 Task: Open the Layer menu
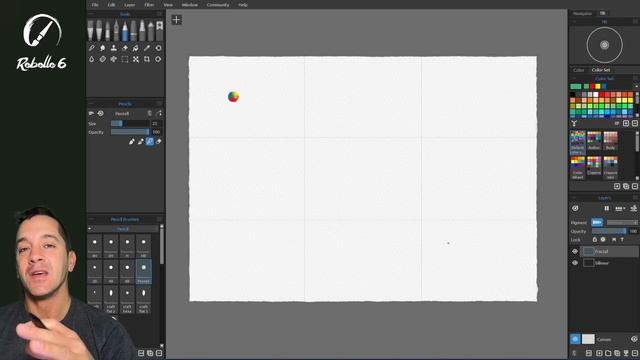(129, 5)
